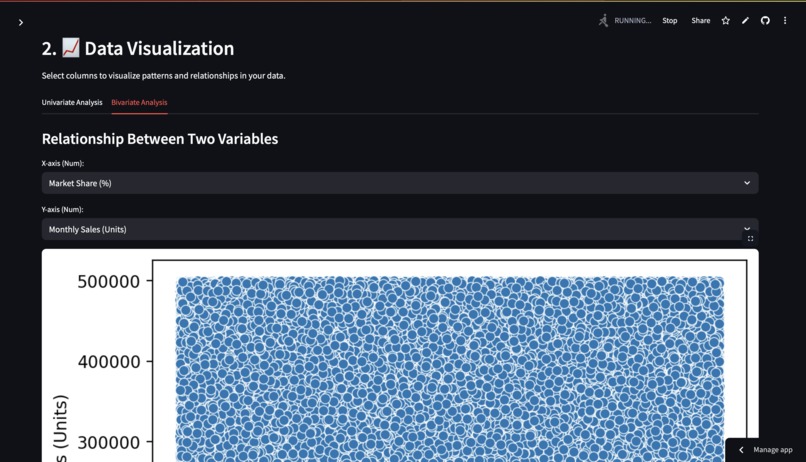Screen dimensions: 806x462
Task: View the scatter plot fullscreen
Action: 750,238
